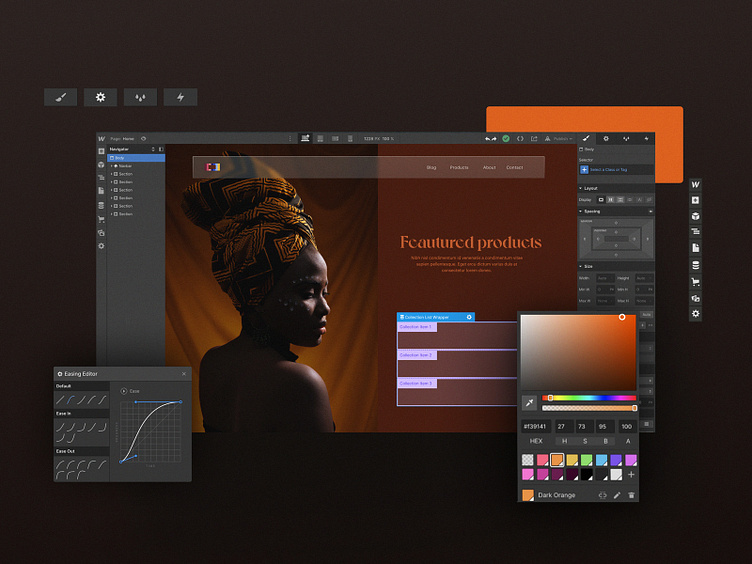The image size is (752, 564).
Task: Click the Webflow W logo in designer top bar
Action: tap(102, 139)
